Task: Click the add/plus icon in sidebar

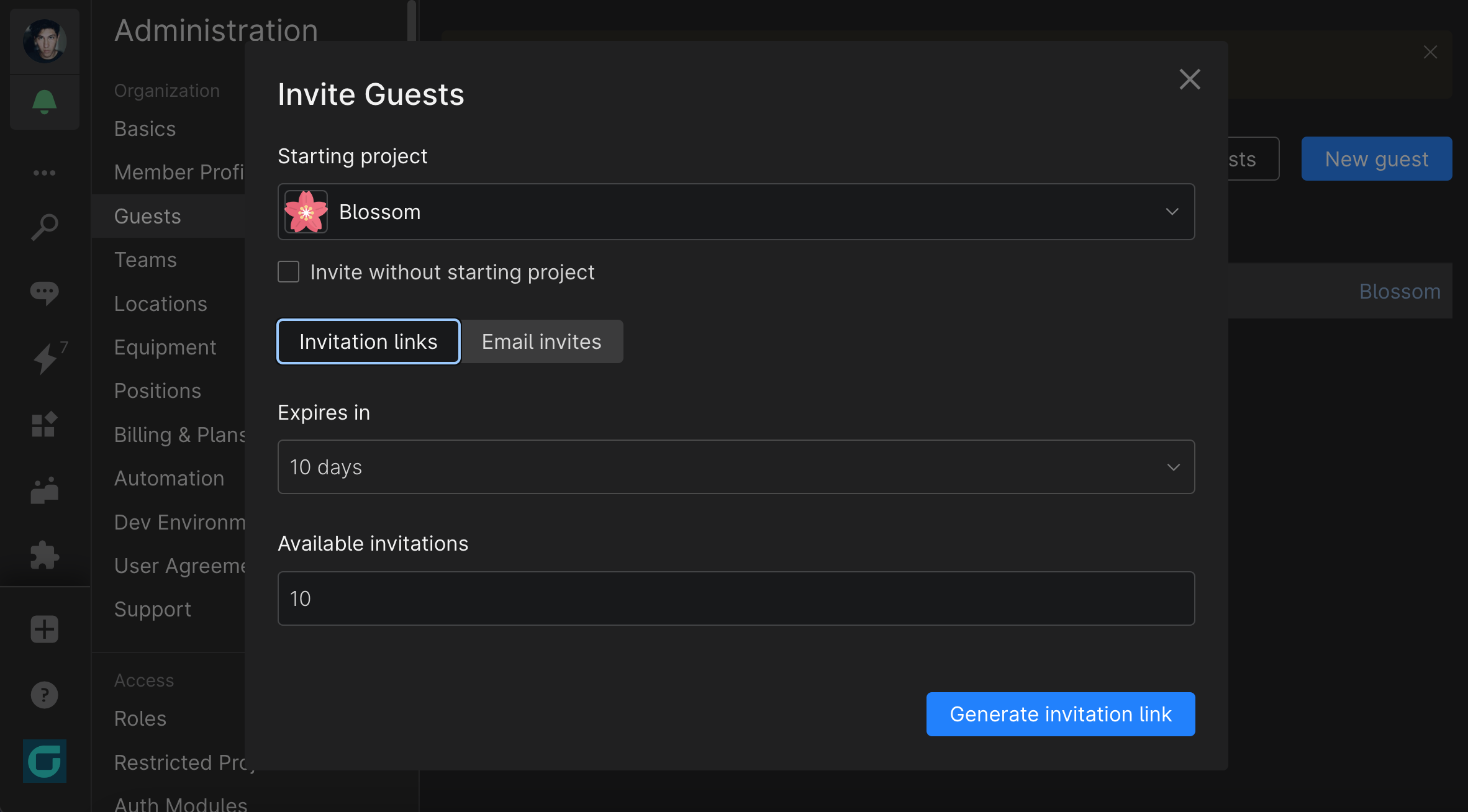Action: click(44, 629)
